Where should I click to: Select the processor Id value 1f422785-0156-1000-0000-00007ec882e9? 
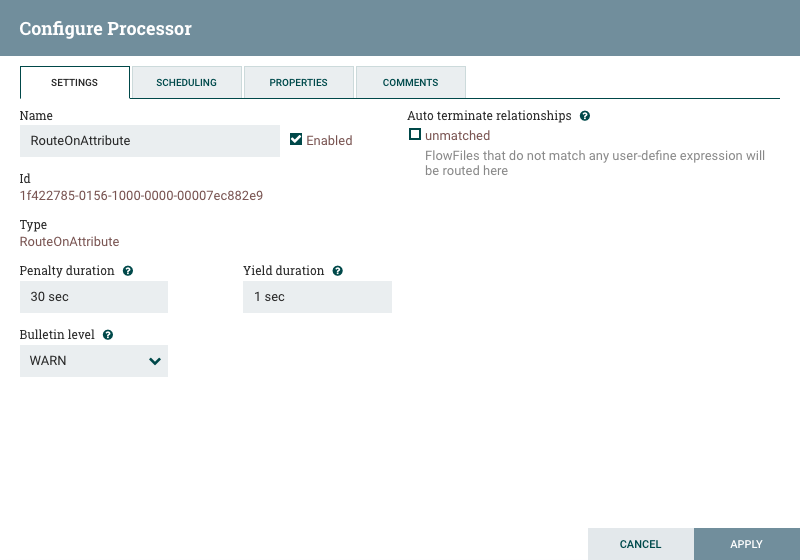141,196
